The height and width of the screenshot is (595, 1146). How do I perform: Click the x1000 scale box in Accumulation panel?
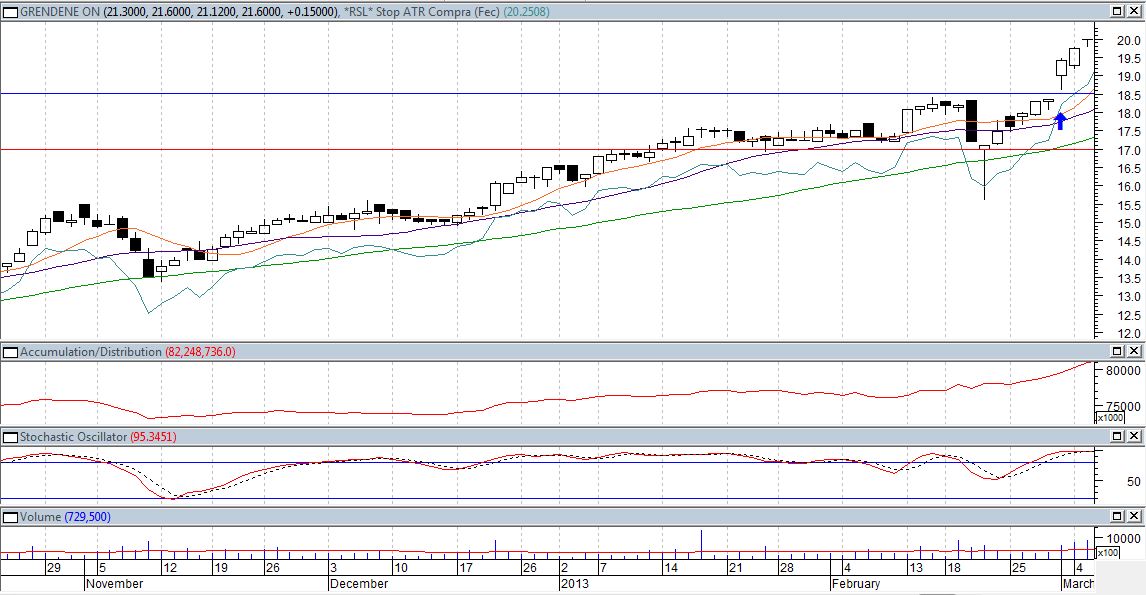(1109, 418)
